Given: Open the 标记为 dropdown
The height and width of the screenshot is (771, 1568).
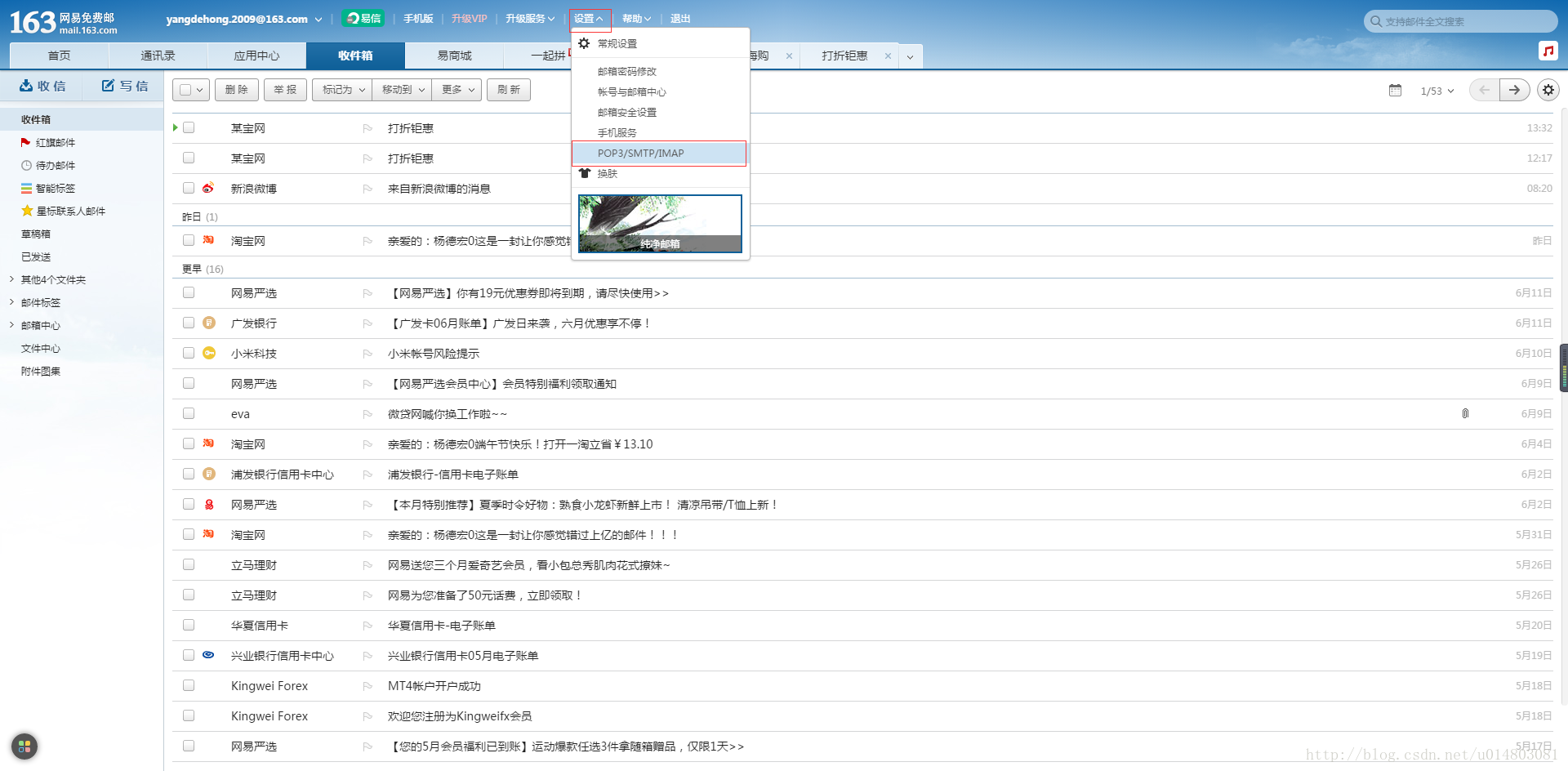Looking at the screenshot, I should tap(341, 90).
